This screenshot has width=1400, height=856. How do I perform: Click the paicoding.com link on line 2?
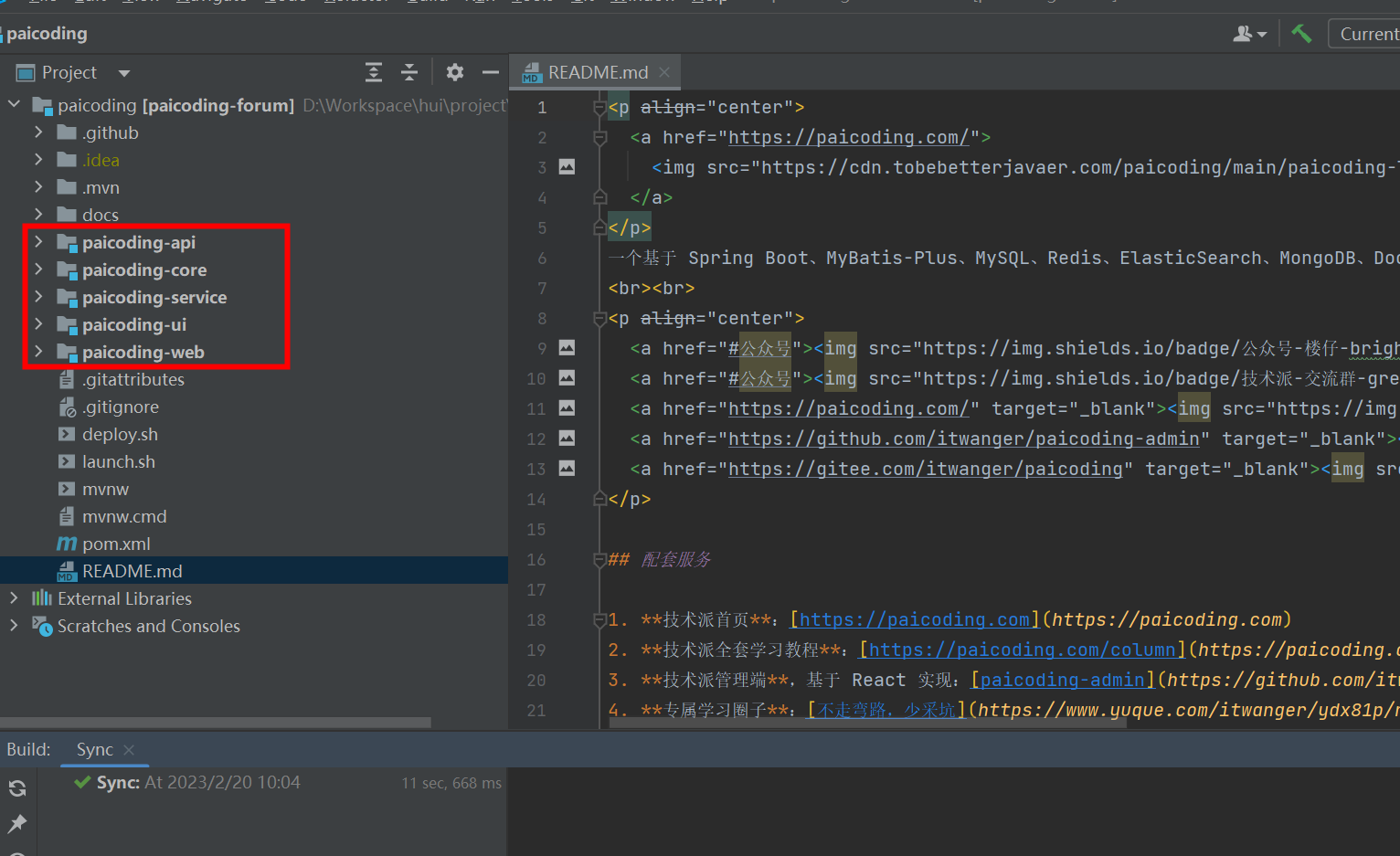point(849,137)
